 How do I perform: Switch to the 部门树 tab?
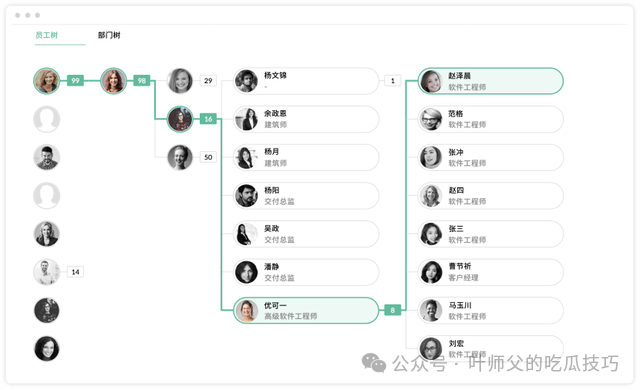[109, 35]
